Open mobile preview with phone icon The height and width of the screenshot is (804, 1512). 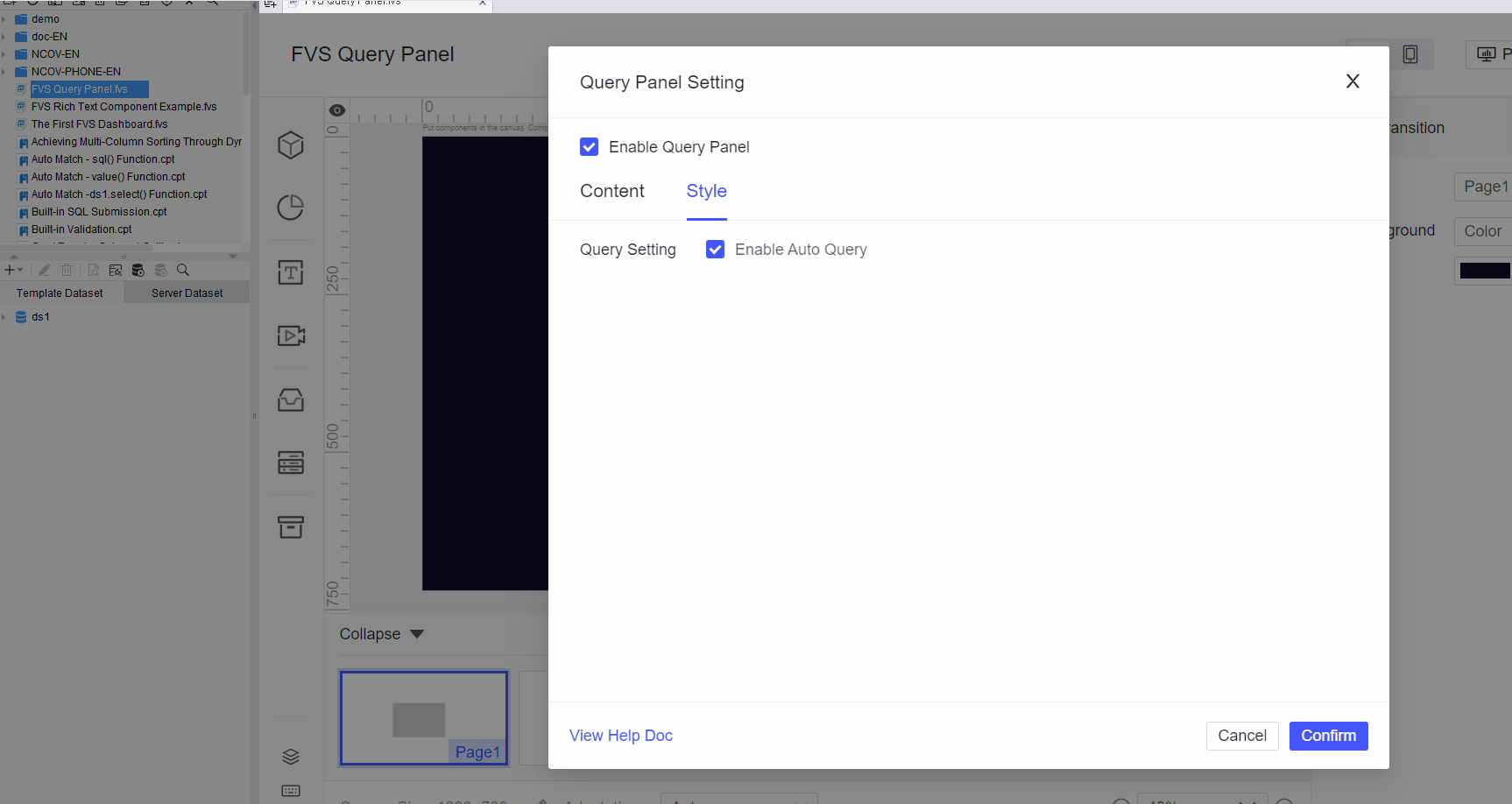tap(1411, 53)
